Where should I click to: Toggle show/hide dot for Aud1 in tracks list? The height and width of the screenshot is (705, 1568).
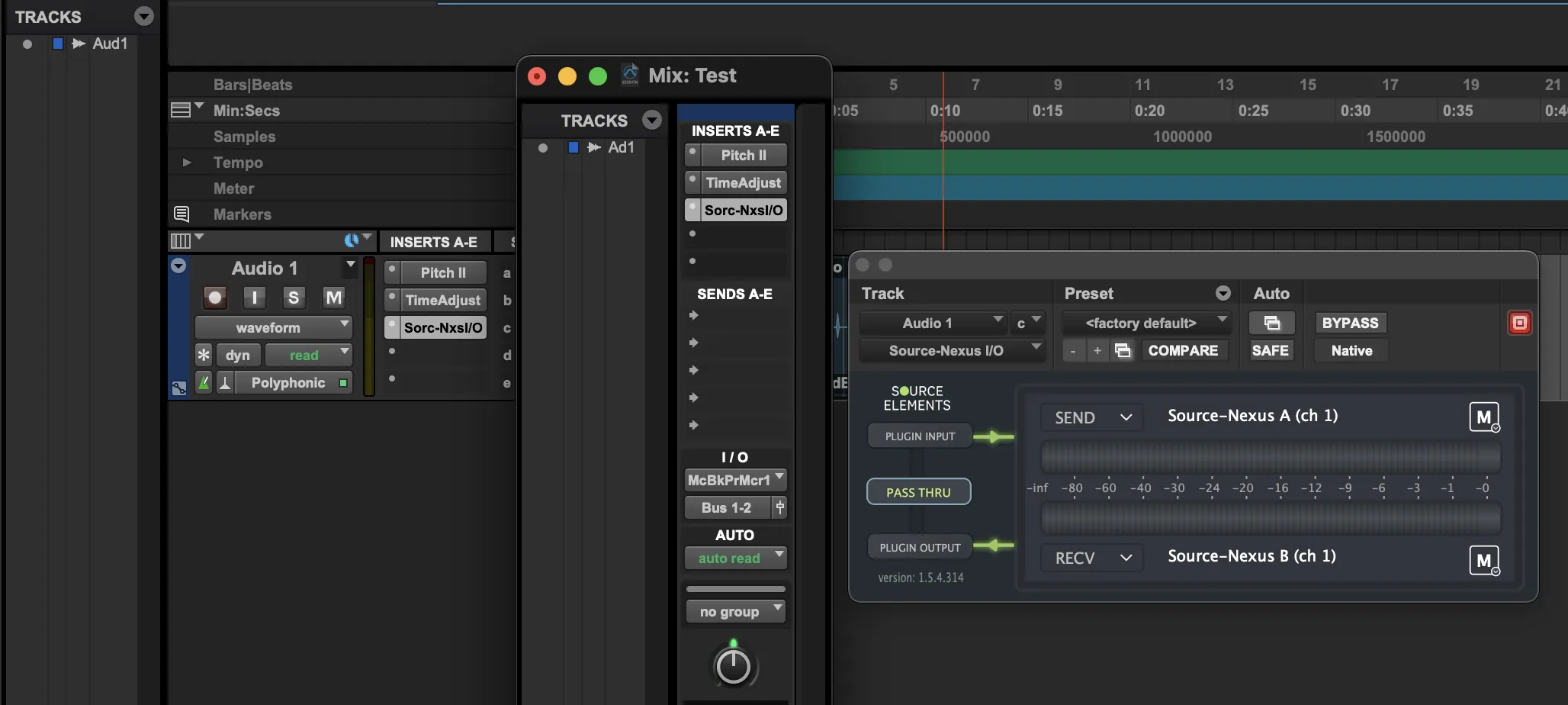pyautogui.click(x=27, y=43)
